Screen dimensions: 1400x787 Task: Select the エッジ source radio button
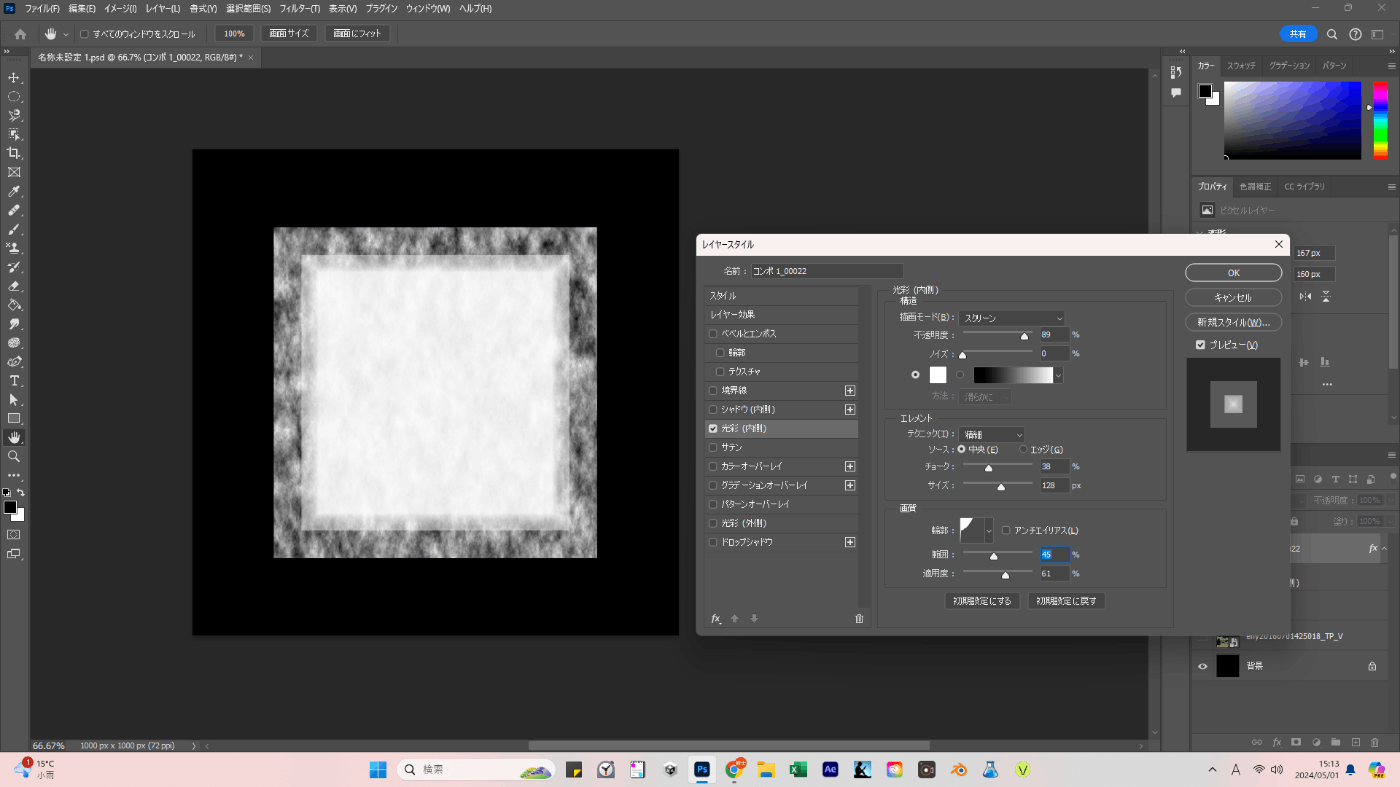point(1022,450)
